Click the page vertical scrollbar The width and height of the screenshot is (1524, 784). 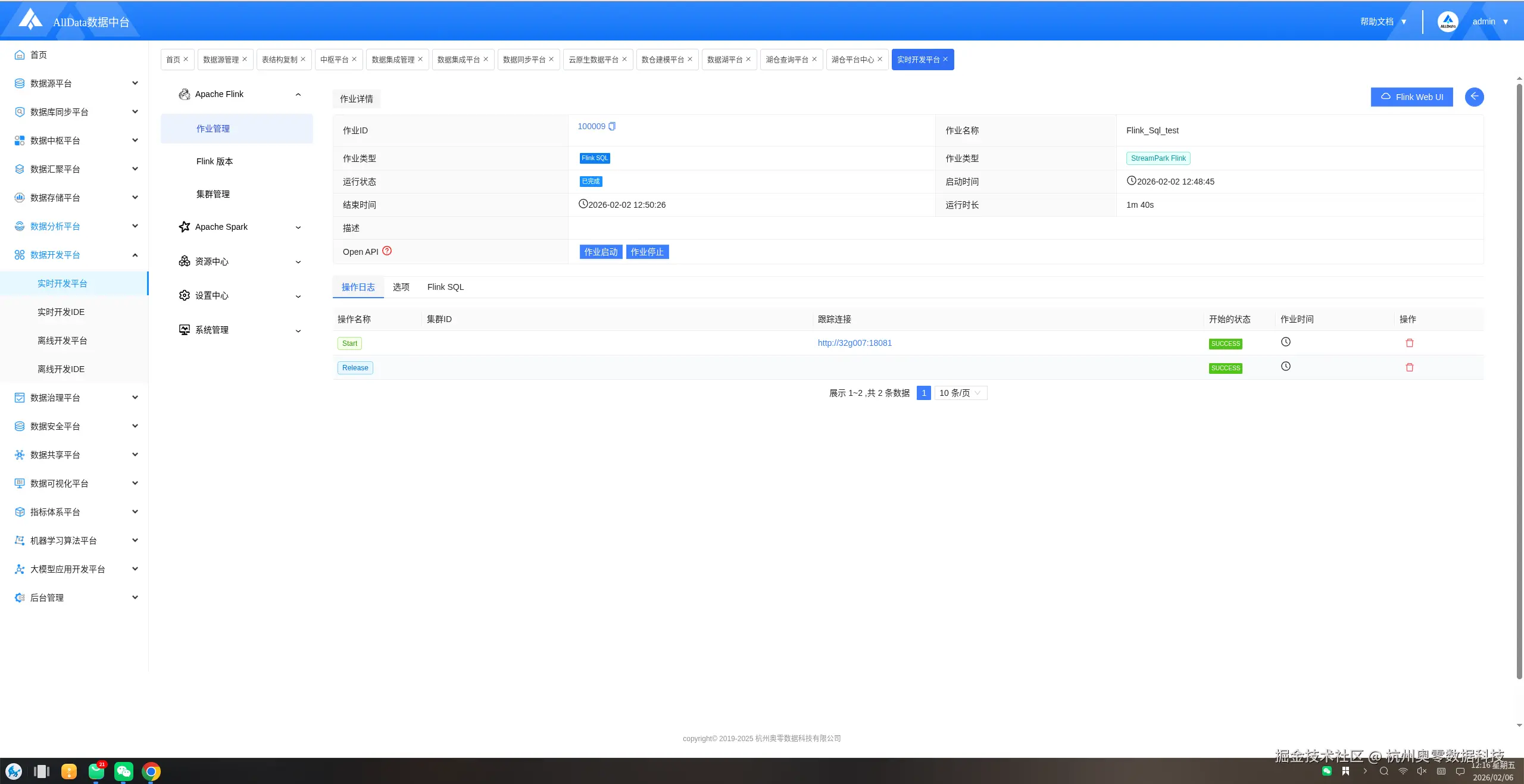tap(1519, 381)
